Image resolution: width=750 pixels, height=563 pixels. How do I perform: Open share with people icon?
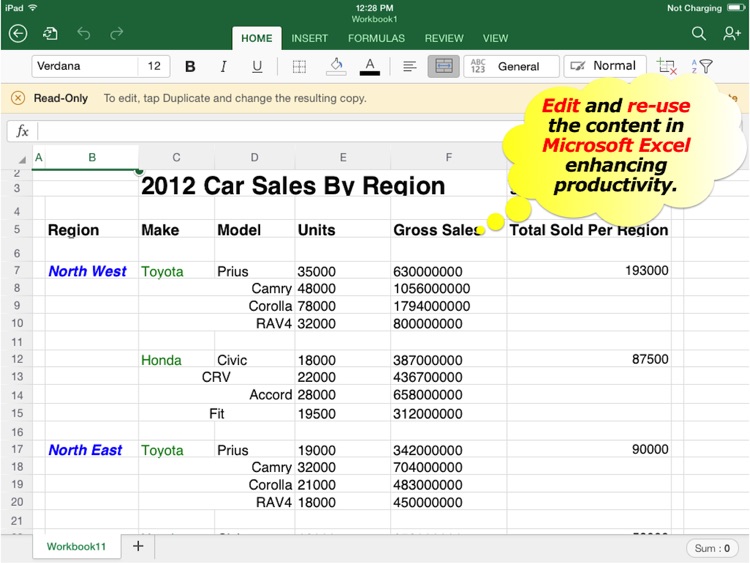pos(732,33)
